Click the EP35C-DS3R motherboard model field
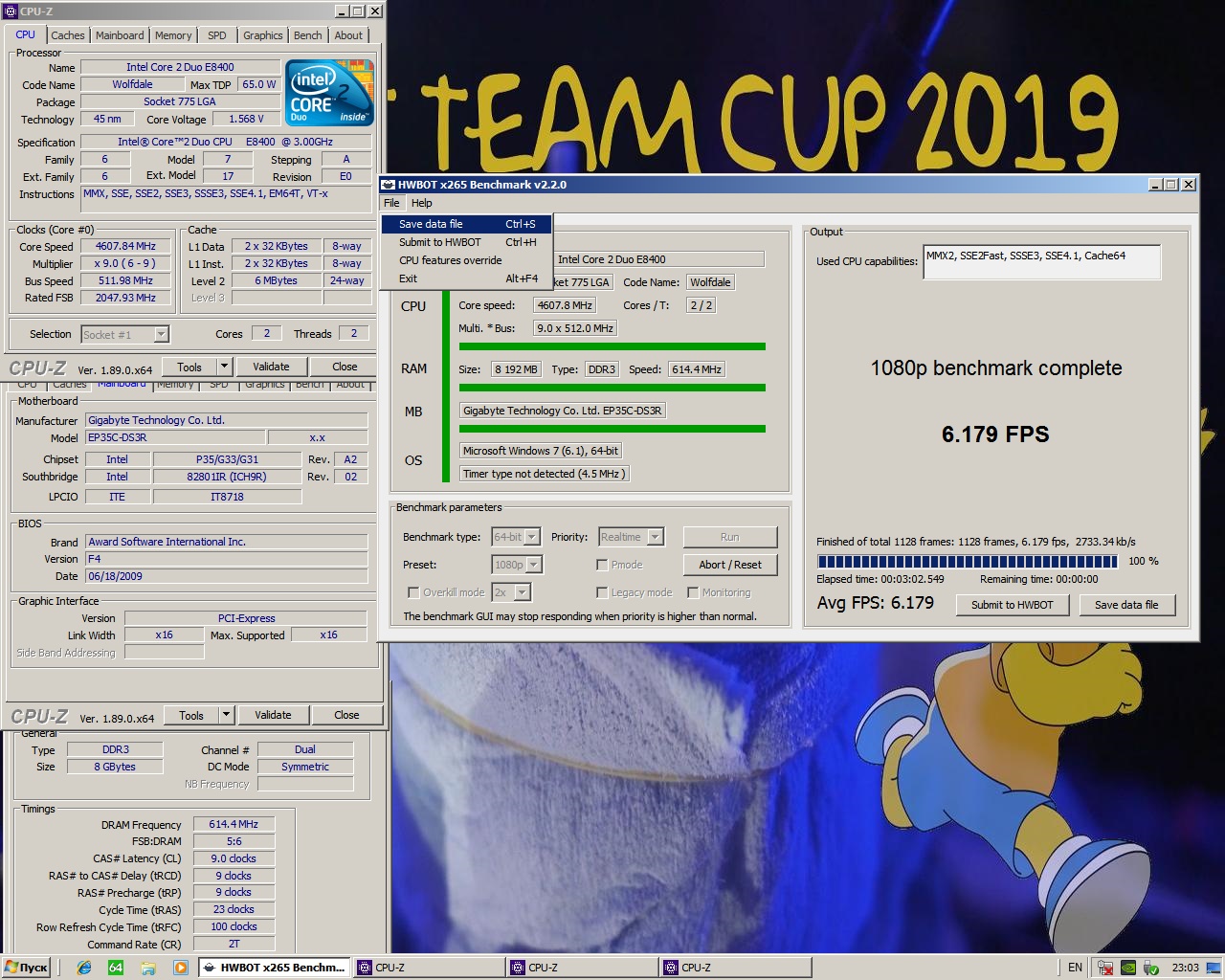1225x980 pixels. (x=174, y=437)
